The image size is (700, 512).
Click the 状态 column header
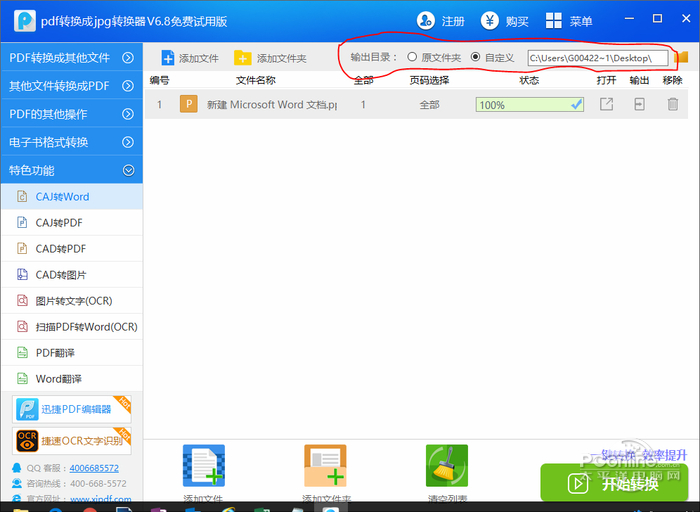pos(529,80)
